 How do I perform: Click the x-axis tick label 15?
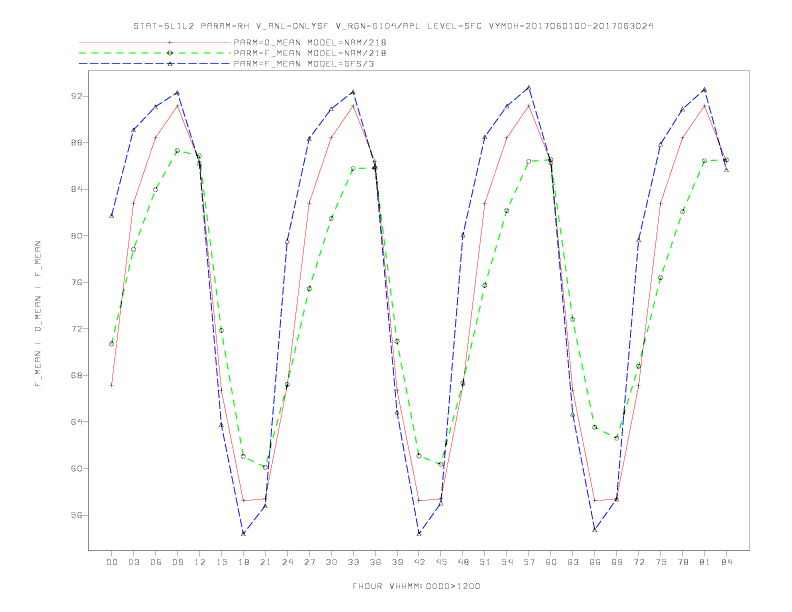coord(221,562)
